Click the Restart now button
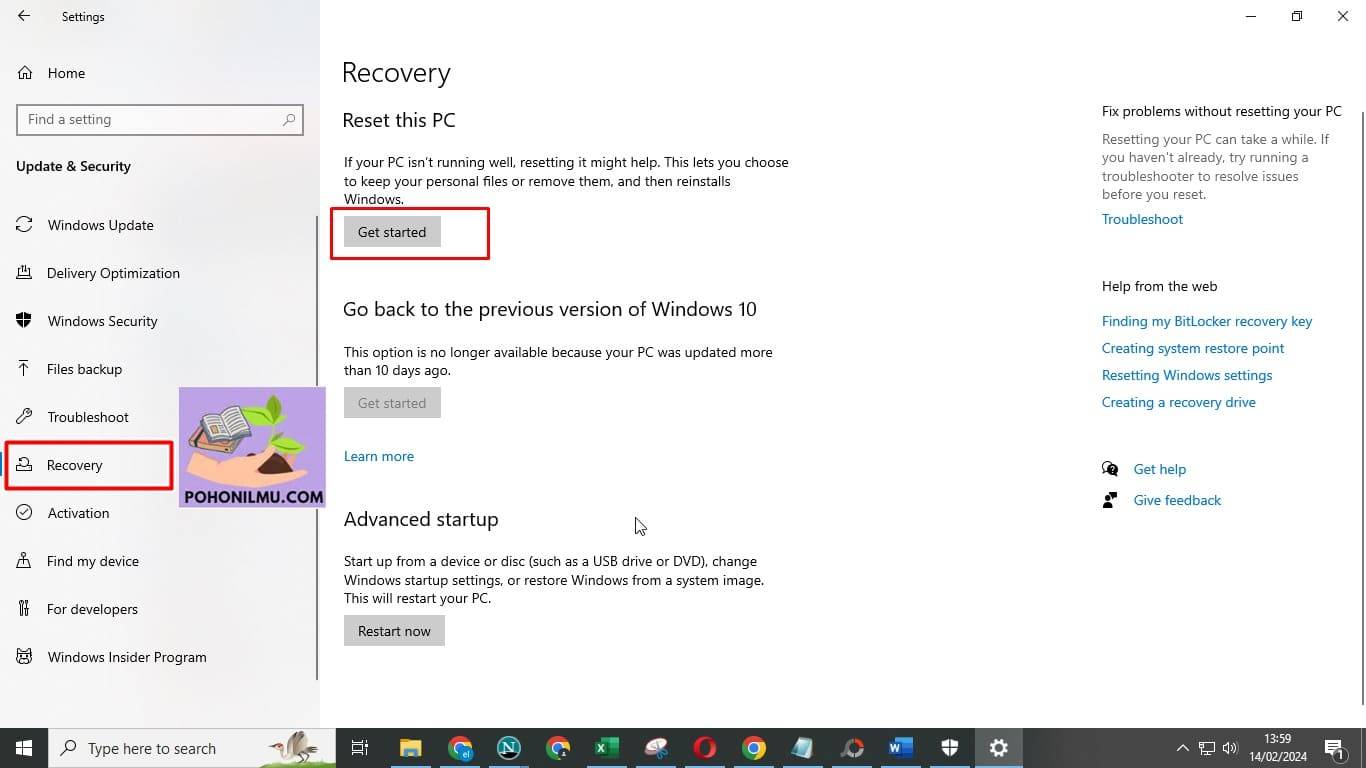Image resolution: width=1366 pixels, height=768 pixels. 394,631
